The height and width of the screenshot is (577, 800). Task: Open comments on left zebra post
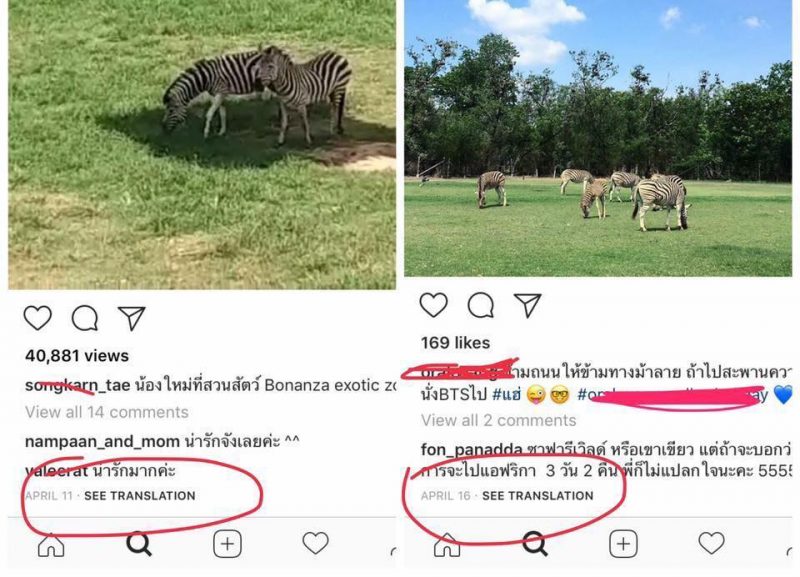click(x=85, y=318)
